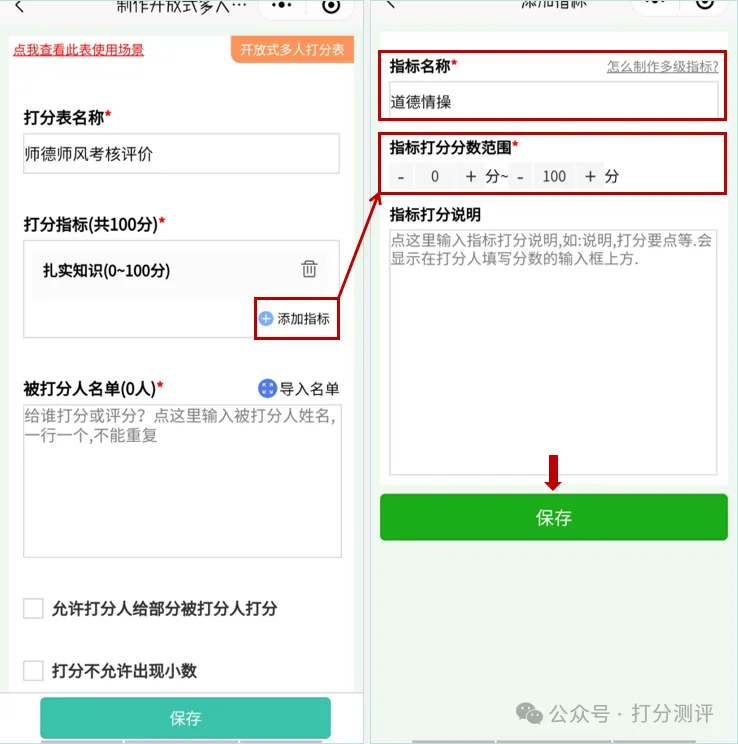Screen dimensions: 738x744
Task: Click the green 保存 button
Action: (x=553, y=517)
